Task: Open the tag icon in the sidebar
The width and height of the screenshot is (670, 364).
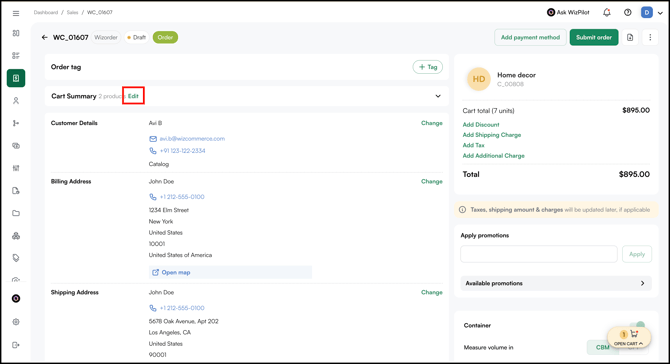Action: [x=16, y=258]
